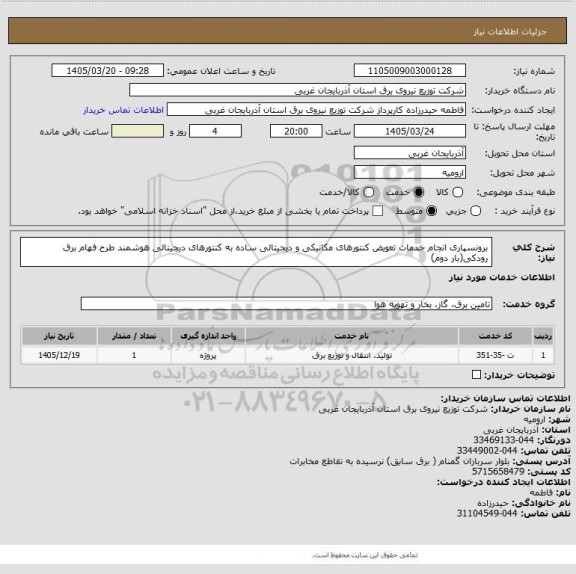Viewport: 576px width, 574px height.
Task: Click the 20:00 hour field
Action: coord(296,131)
